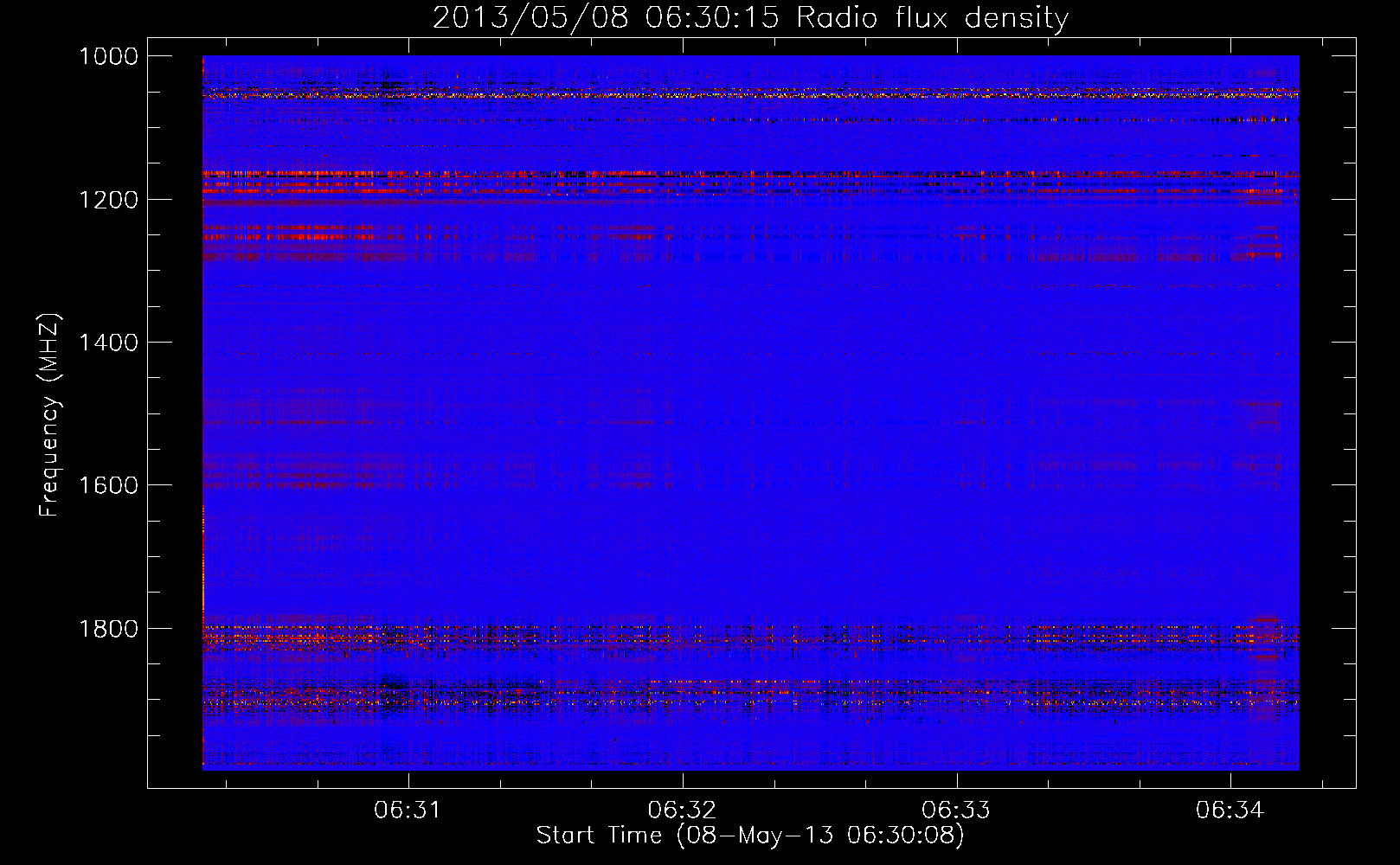Click the "06:31" time tick label
Image resolution: width=1400 pixels, height=865 pixels.
point(408,811)
